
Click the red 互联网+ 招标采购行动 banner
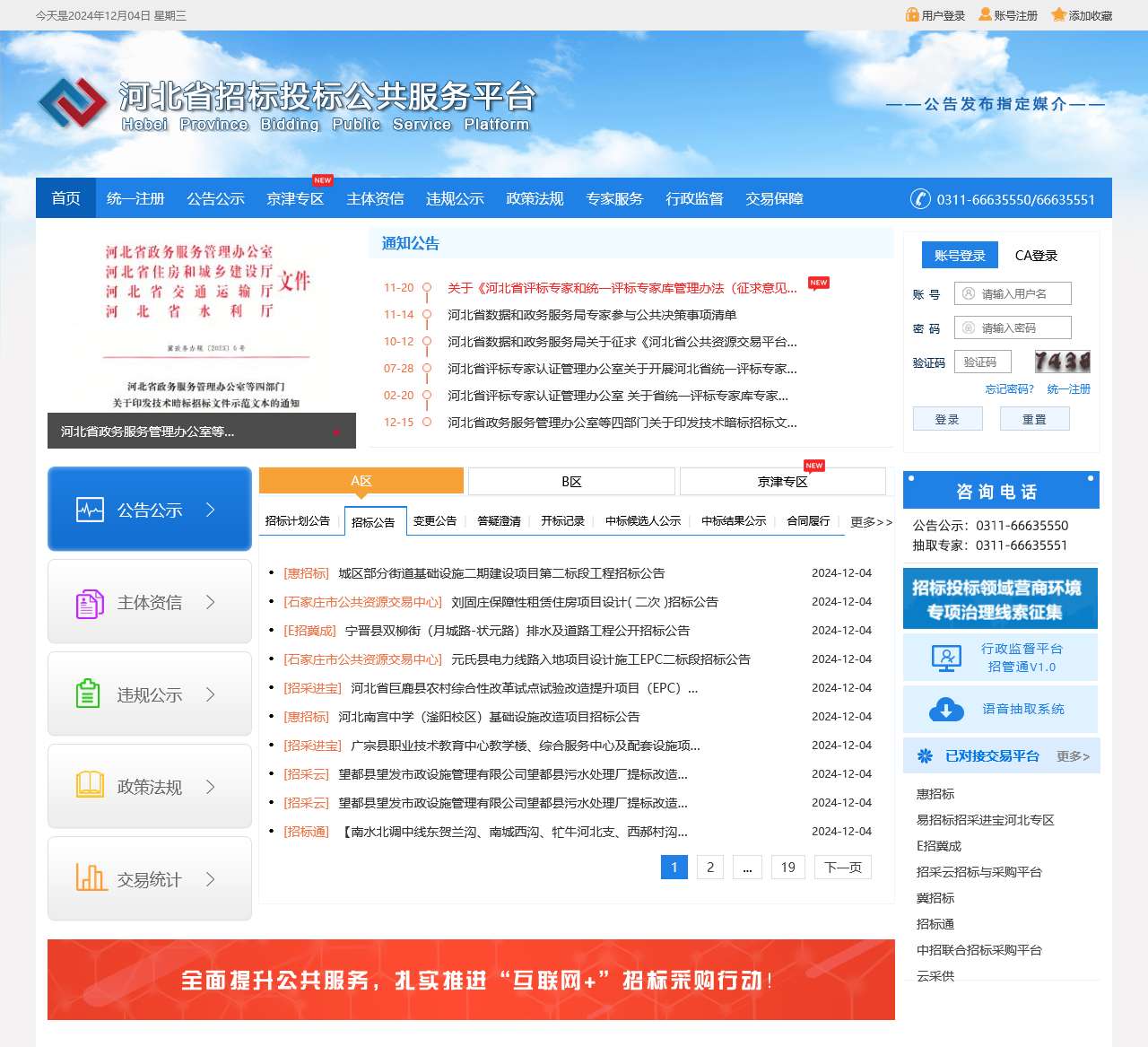tap(471, 980)
